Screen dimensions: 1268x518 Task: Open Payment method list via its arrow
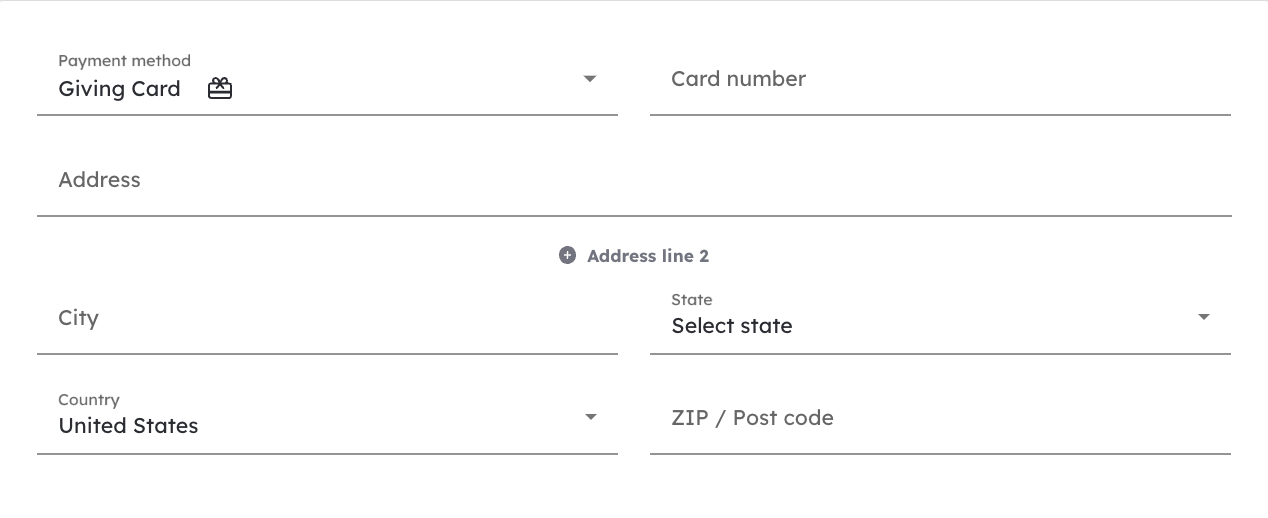(590, 78)
